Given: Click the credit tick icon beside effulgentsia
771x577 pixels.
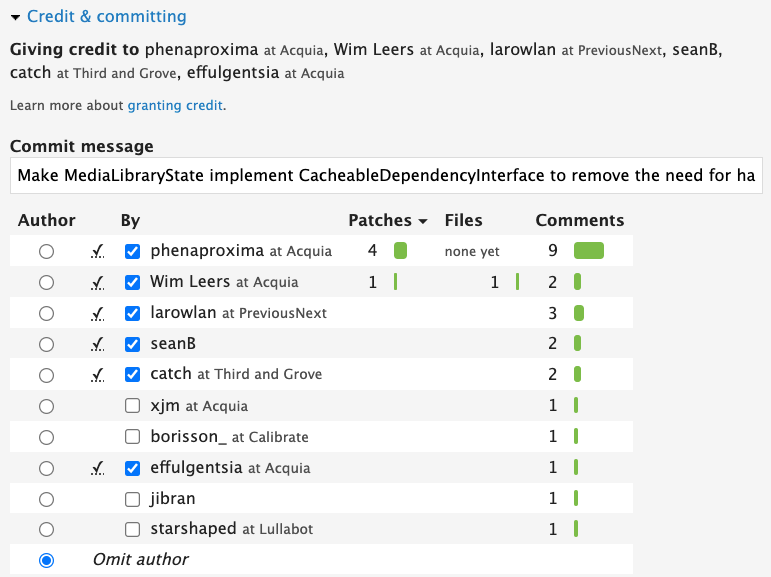Looking at the screenshot, I should (97, 468).
